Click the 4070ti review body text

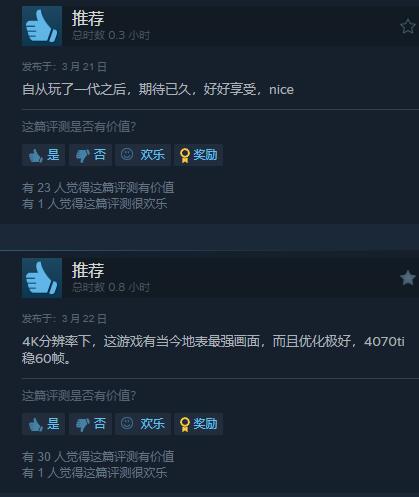[213, 350]
